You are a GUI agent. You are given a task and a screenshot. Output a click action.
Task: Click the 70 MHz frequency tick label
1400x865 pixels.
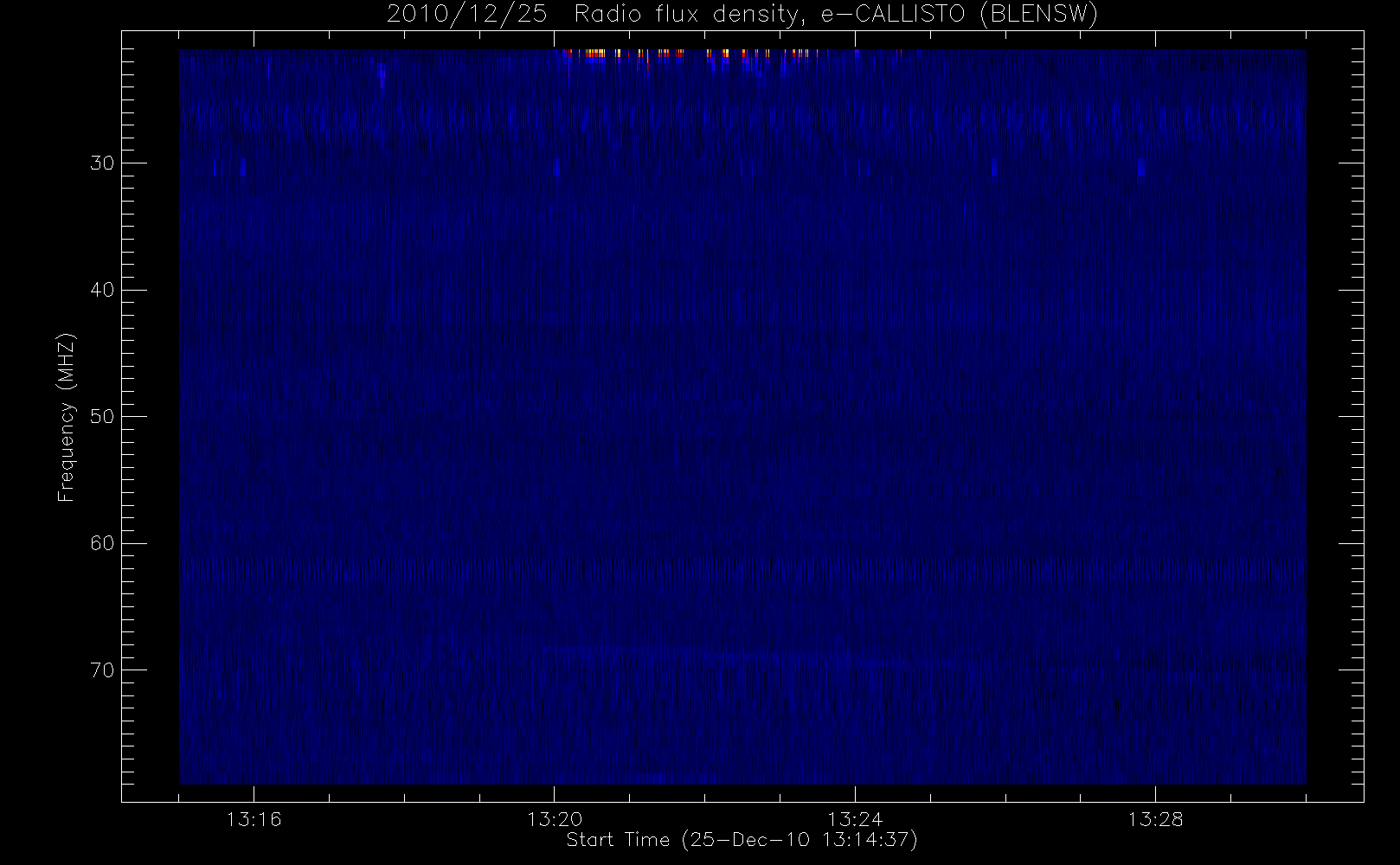102,670
